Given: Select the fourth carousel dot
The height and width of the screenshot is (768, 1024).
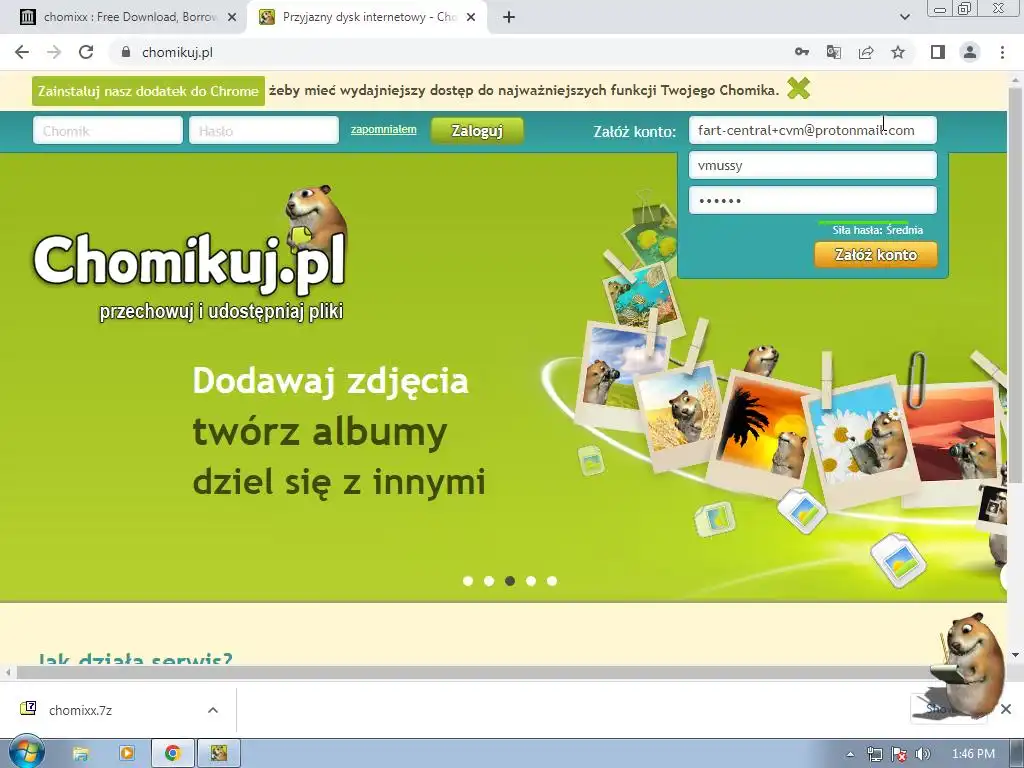Looking at the screenshot, I should pyautogui.click(x=531, y=581).
